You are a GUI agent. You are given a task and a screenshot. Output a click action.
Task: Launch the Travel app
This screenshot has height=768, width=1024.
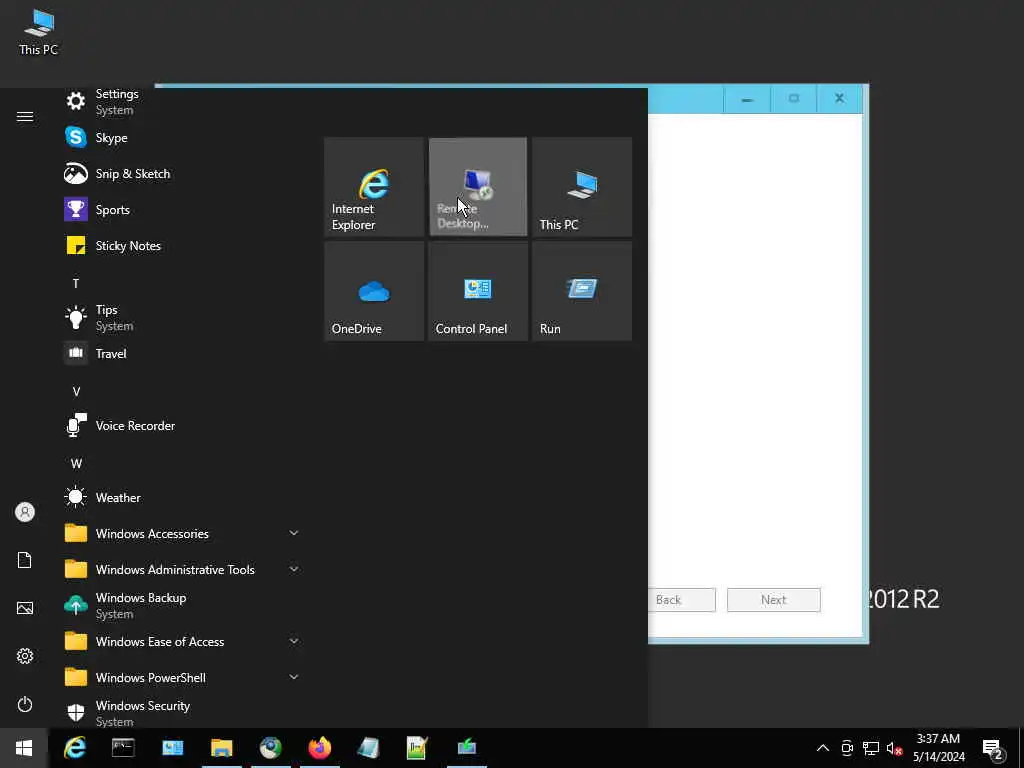(x=180, y=353)
